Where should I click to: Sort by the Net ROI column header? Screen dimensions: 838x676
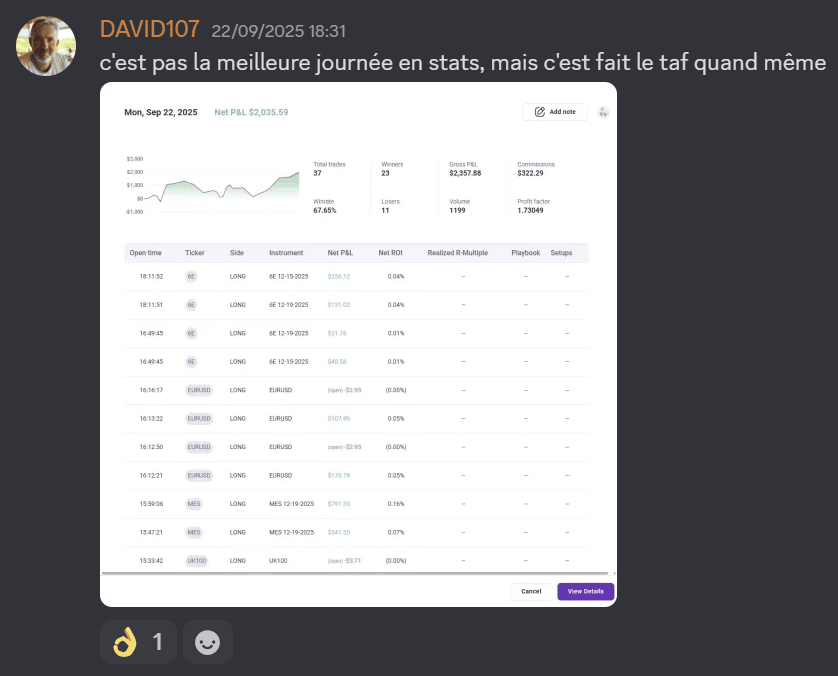click(x=390, y=253)
